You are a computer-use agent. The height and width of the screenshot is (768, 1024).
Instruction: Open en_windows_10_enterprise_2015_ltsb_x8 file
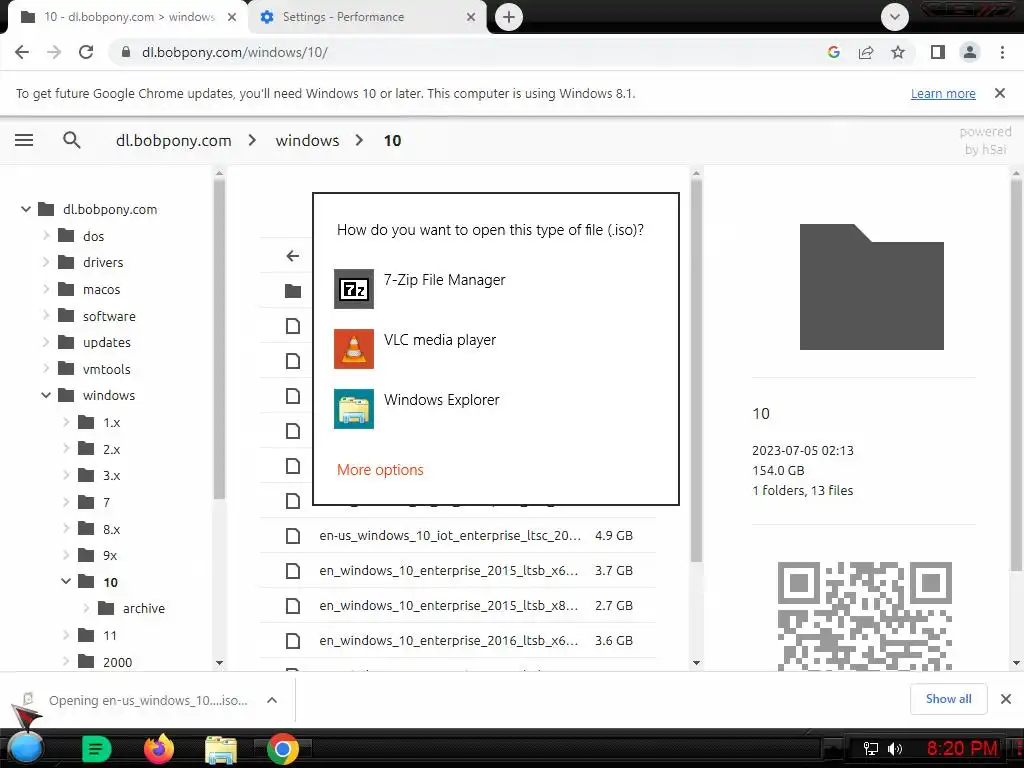coord(458,605)
